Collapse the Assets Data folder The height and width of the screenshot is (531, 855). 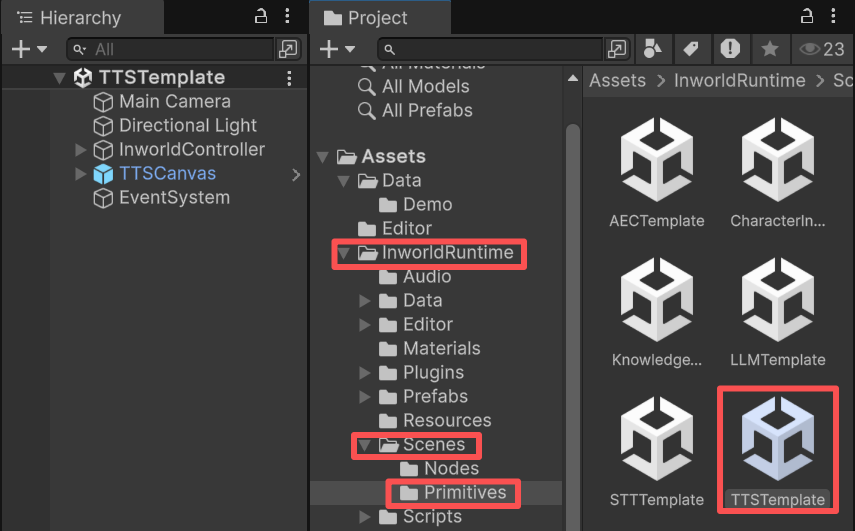[344, 181]
